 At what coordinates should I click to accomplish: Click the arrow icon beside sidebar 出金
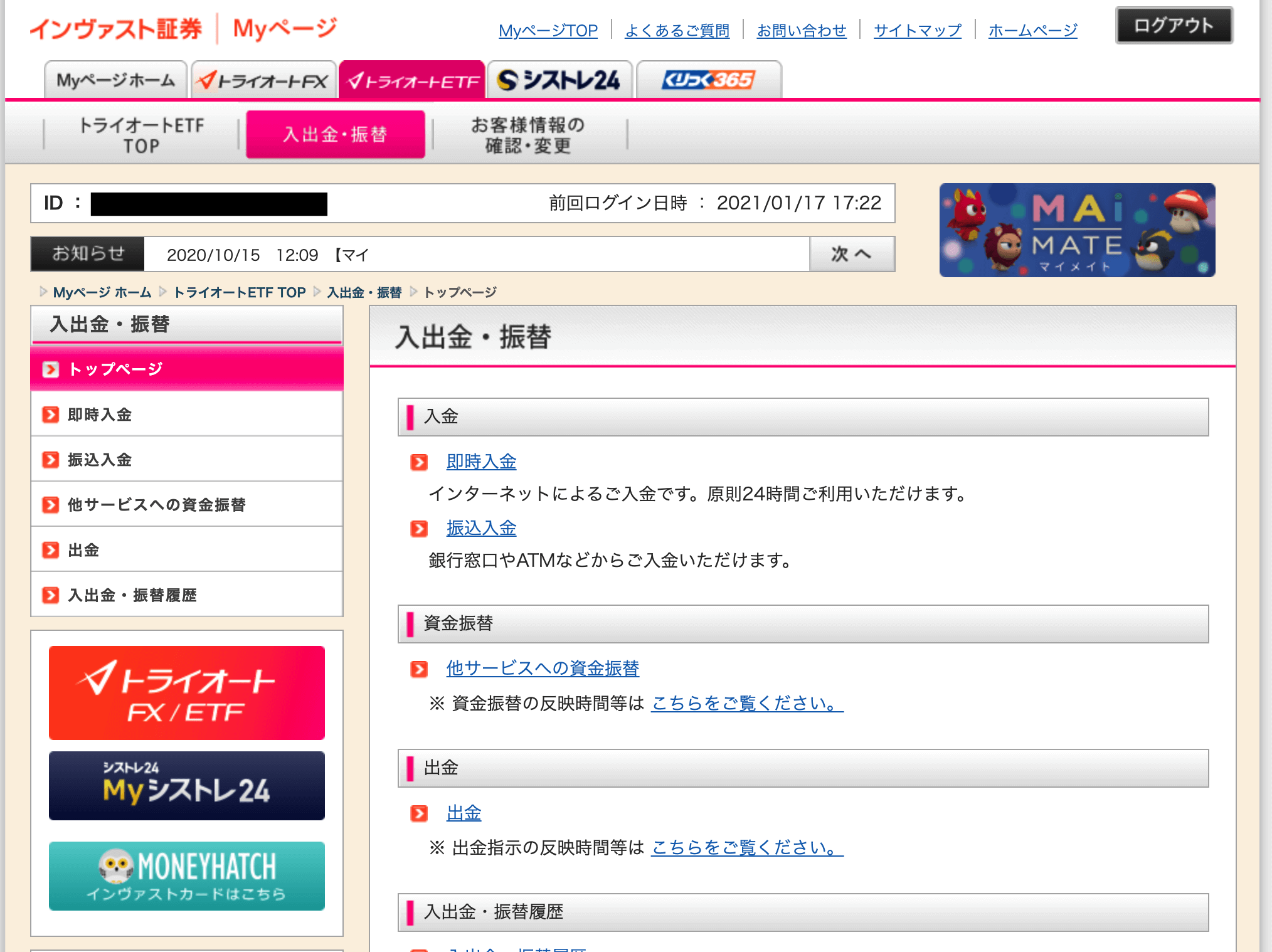coord(51,550)
